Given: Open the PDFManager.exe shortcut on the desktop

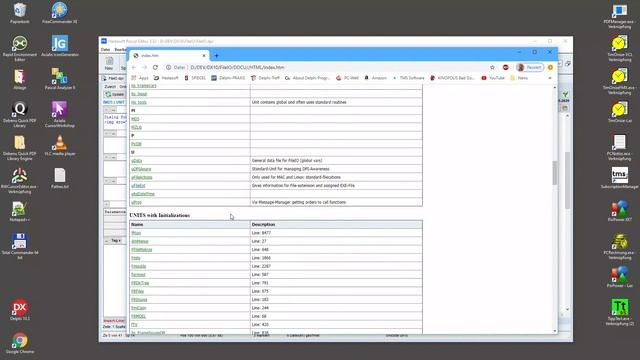Looking at the screenshot, I should pyautogui.click(x=620, y=16).
